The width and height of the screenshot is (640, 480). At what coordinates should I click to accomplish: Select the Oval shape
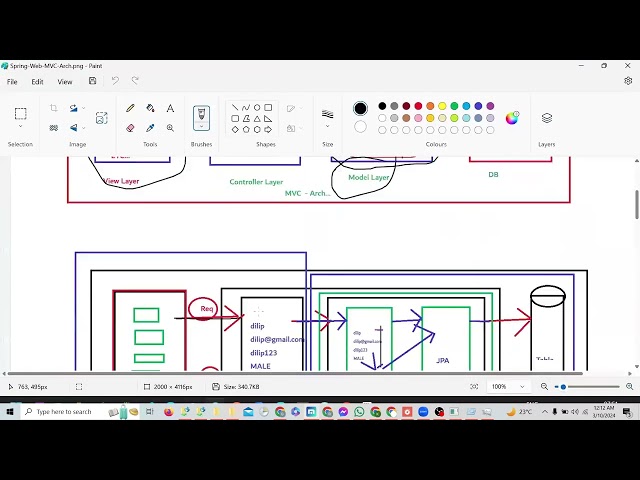257,107
